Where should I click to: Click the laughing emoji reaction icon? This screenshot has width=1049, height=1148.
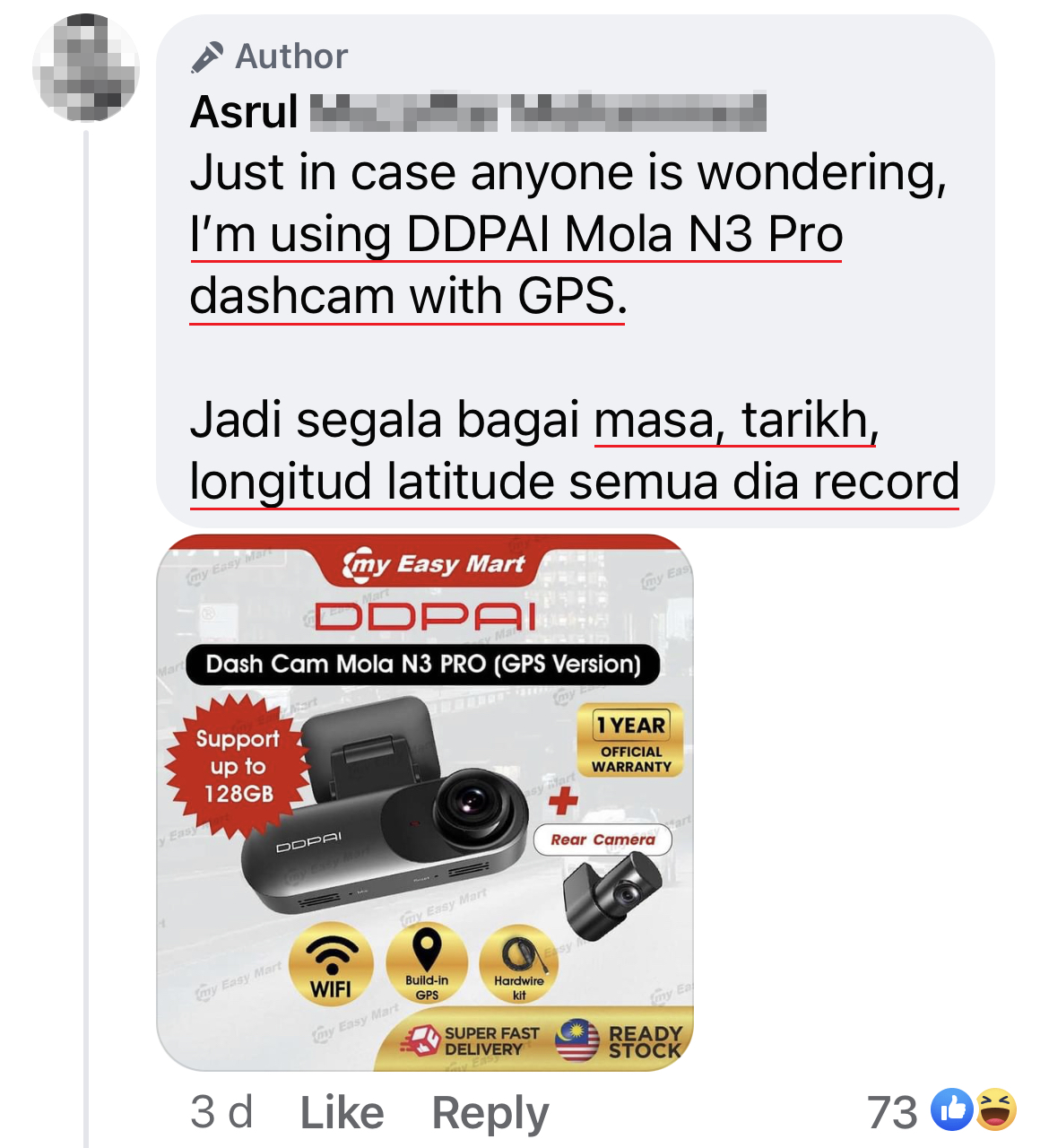(x=995, y=1110)
